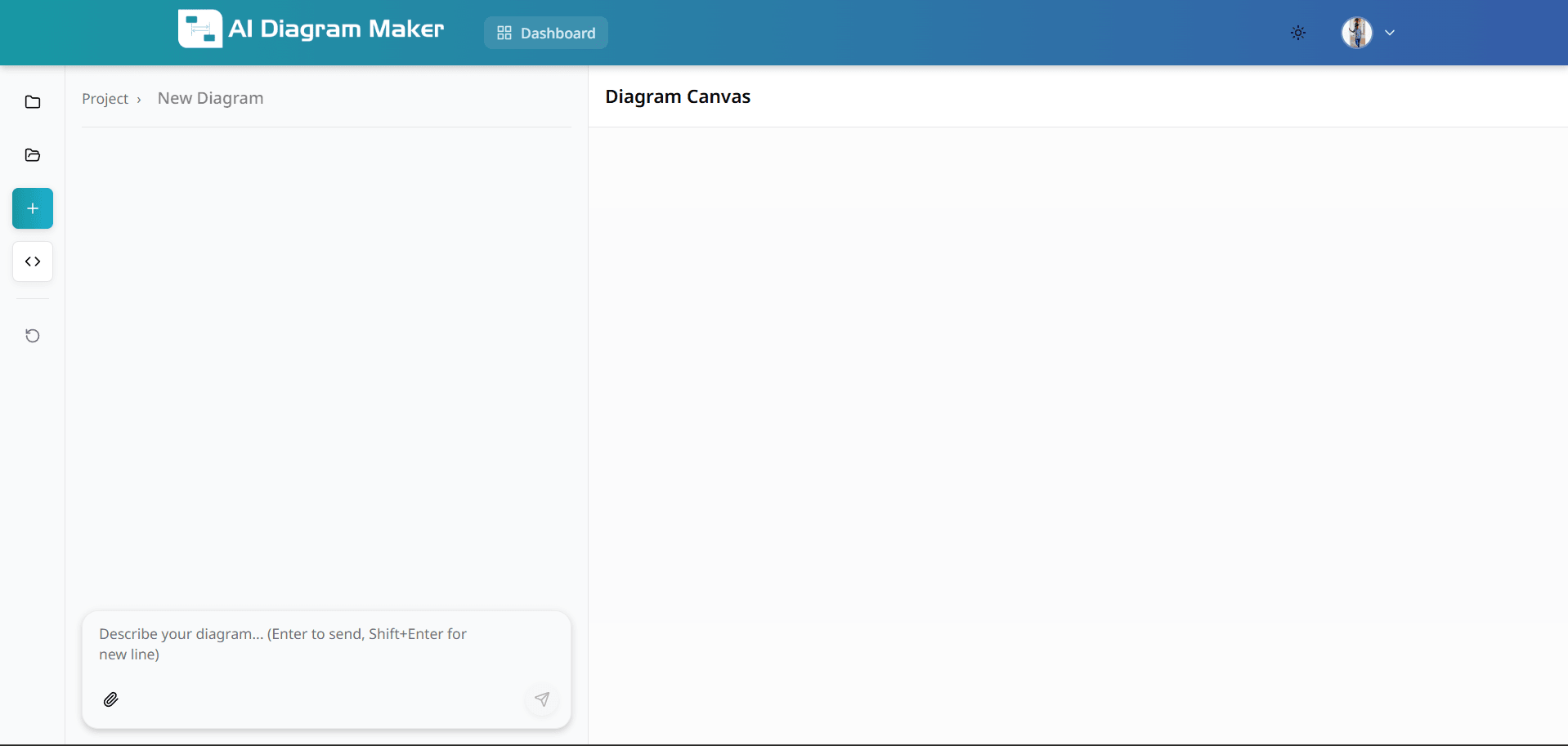Send the message via paper plane icon
The height and width of the screenshot is (746, 1568).
click(x=542, y=699)
